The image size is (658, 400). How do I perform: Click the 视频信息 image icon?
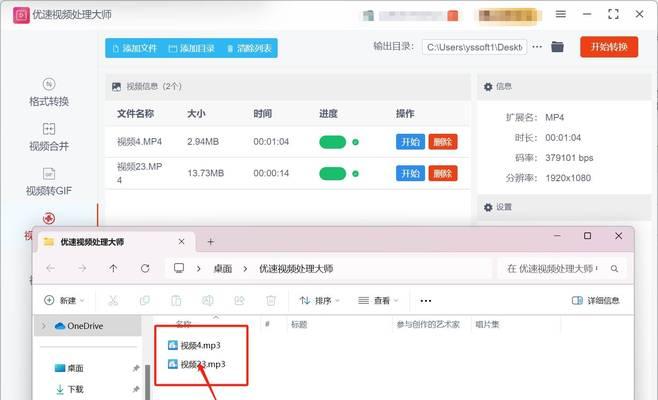pos(116,87)
